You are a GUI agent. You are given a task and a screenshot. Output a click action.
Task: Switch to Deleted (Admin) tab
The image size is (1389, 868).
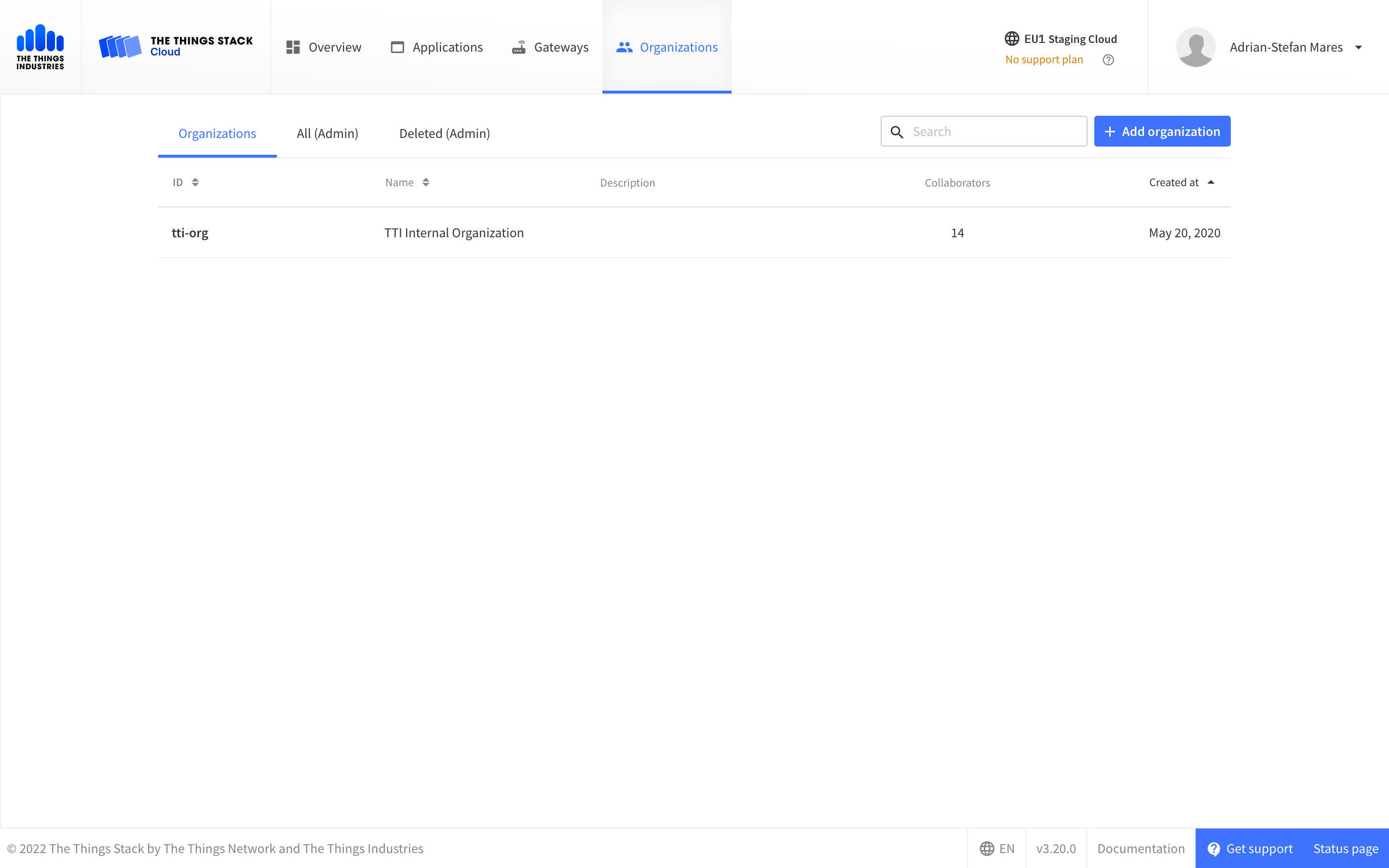point(444,134)
